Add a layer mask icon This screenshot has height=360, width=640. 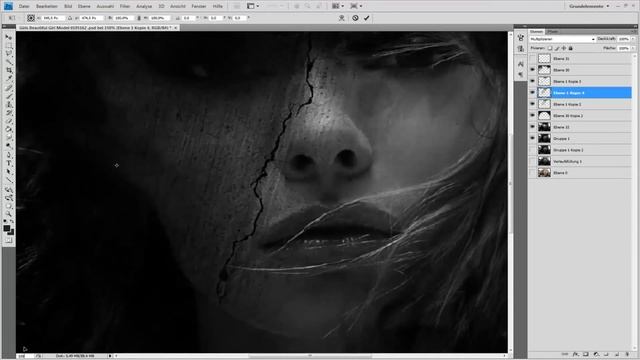point(585,354)
